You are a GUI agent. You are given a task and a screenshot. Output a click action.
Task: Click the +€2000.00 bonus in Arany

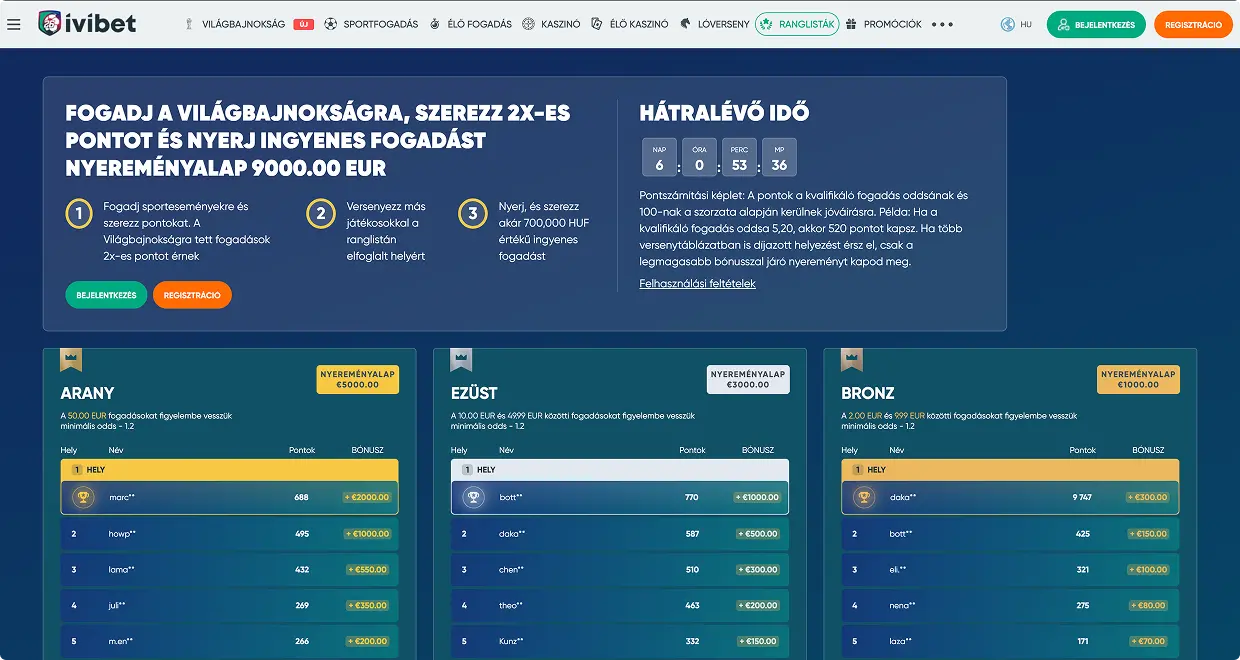click(366, 497)
